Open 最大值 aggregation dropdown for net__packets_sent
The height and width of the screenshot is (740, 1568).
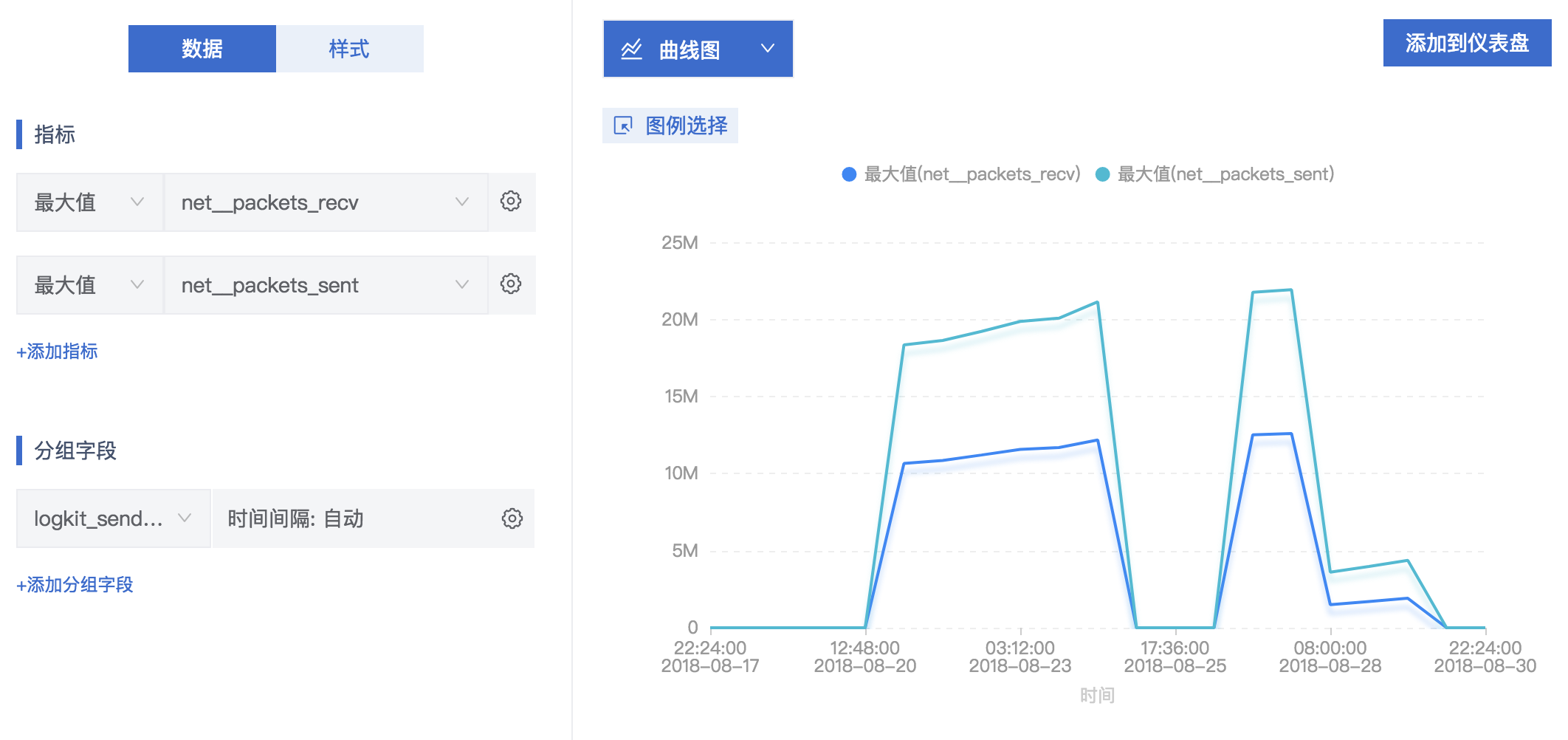(x=89, y=285)
